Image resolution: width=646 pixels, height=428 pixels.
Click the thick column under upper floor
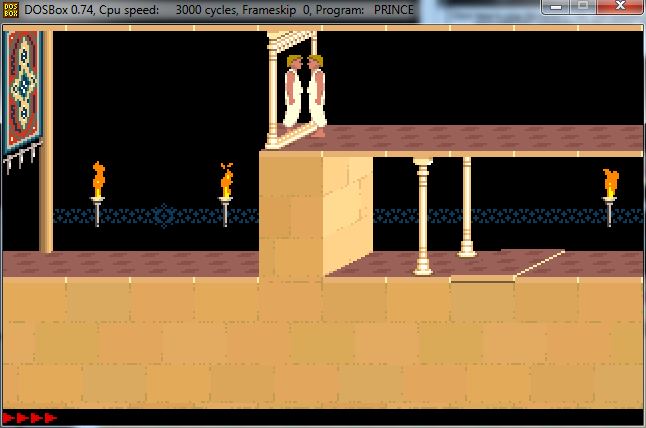pos(423,216)
